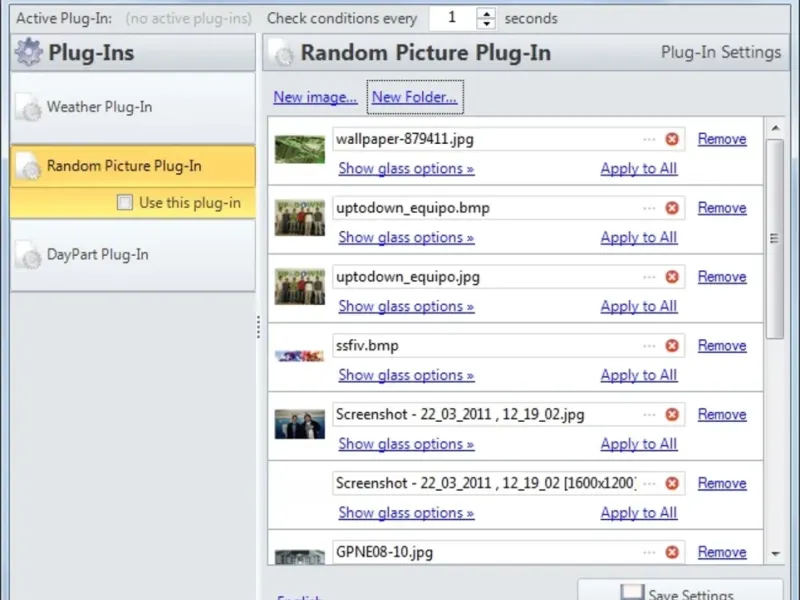Click the image list scrollbar thumb
Image resolution: width=800 pixels, height=600 pixels.
[x=775, y=238]
